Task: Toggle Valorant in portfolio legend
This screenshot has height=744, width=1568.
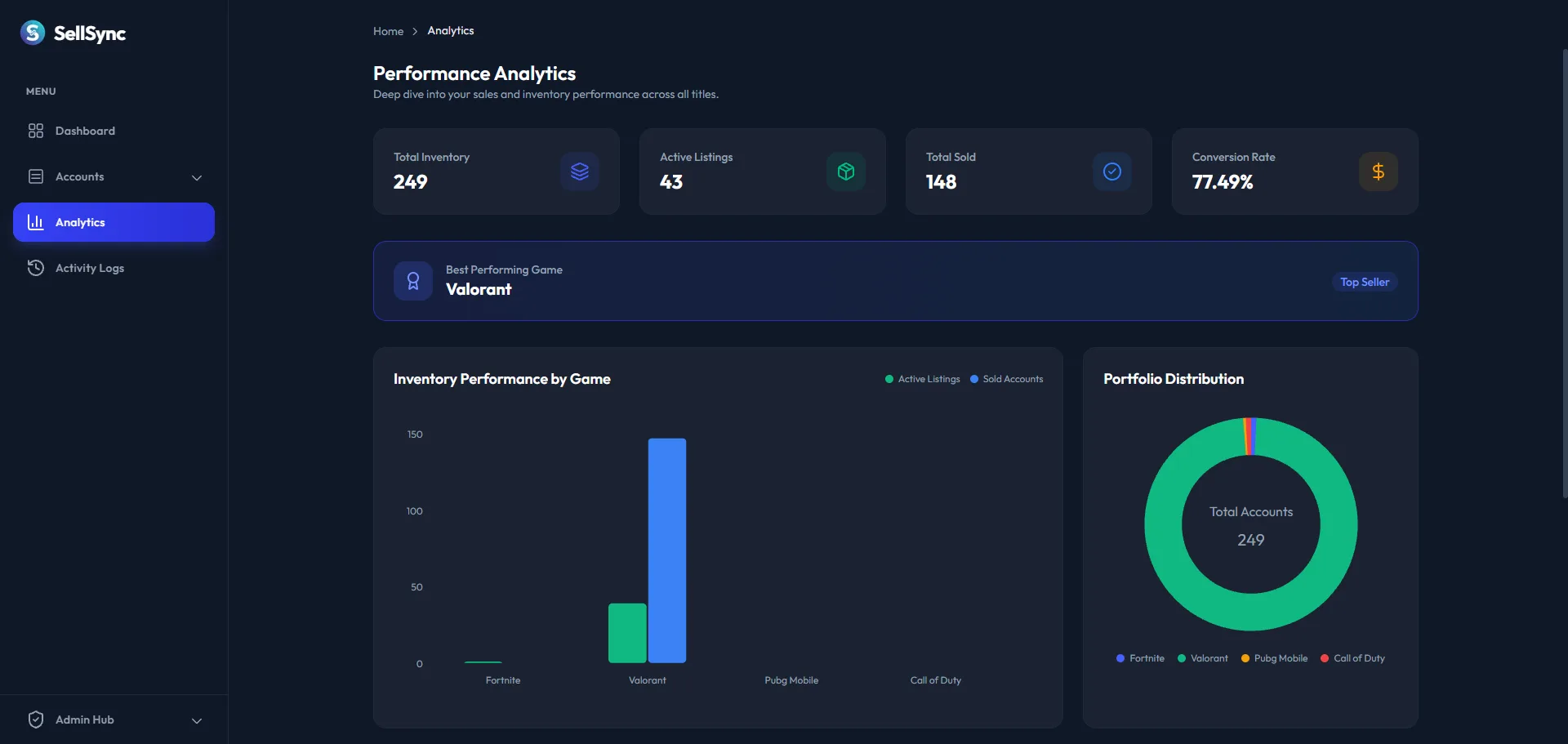Action: [1202, 658]
